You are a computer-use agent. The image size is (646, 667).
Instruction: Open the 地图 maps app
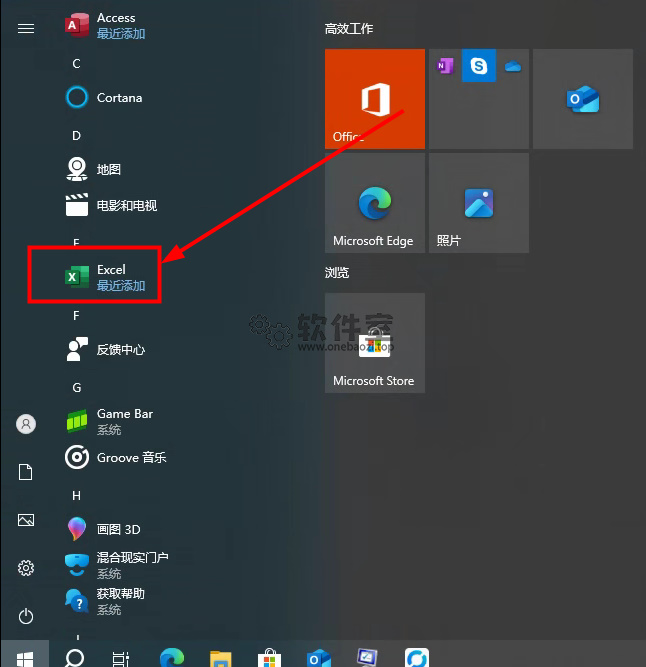click(x=94, y=169)
